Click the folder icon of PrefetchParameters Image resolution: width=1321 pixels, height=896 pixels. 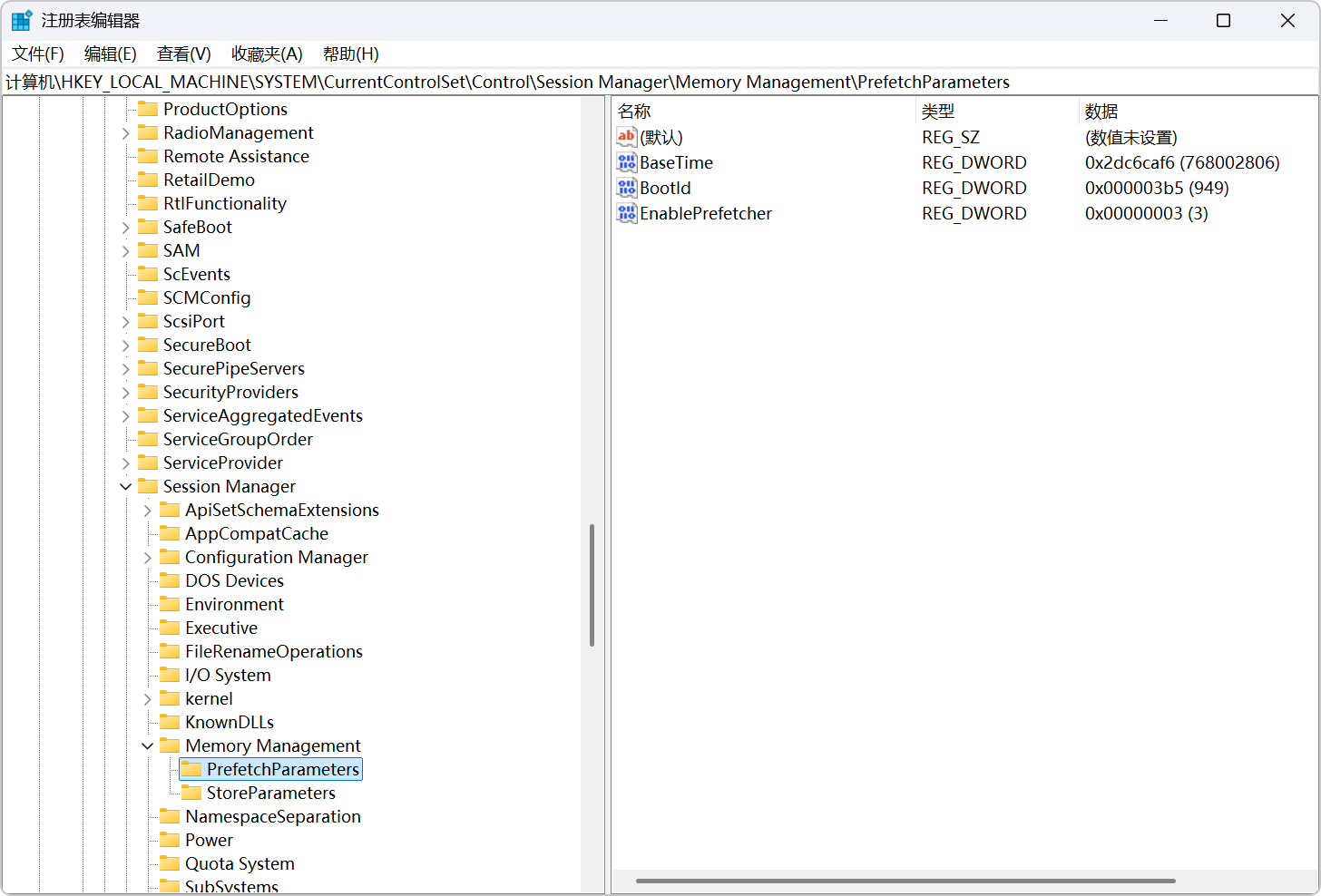click(191, 768)
